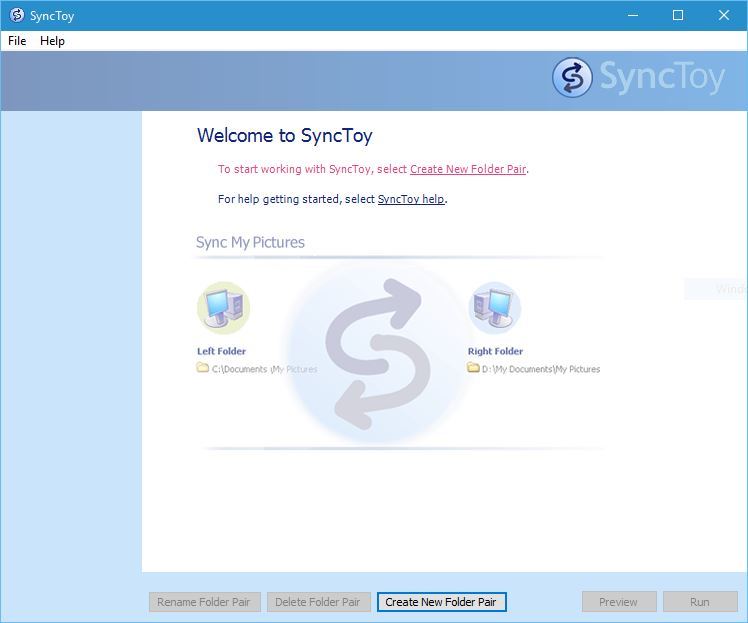748x623 pixels.
Task: Open the Help menu
Action: click(52, 41)
